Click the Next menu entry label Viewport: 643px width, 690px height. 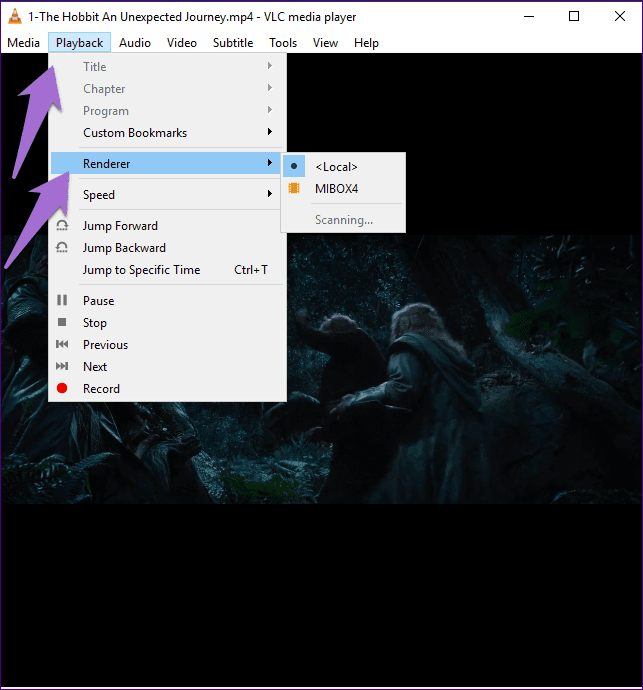95,367
